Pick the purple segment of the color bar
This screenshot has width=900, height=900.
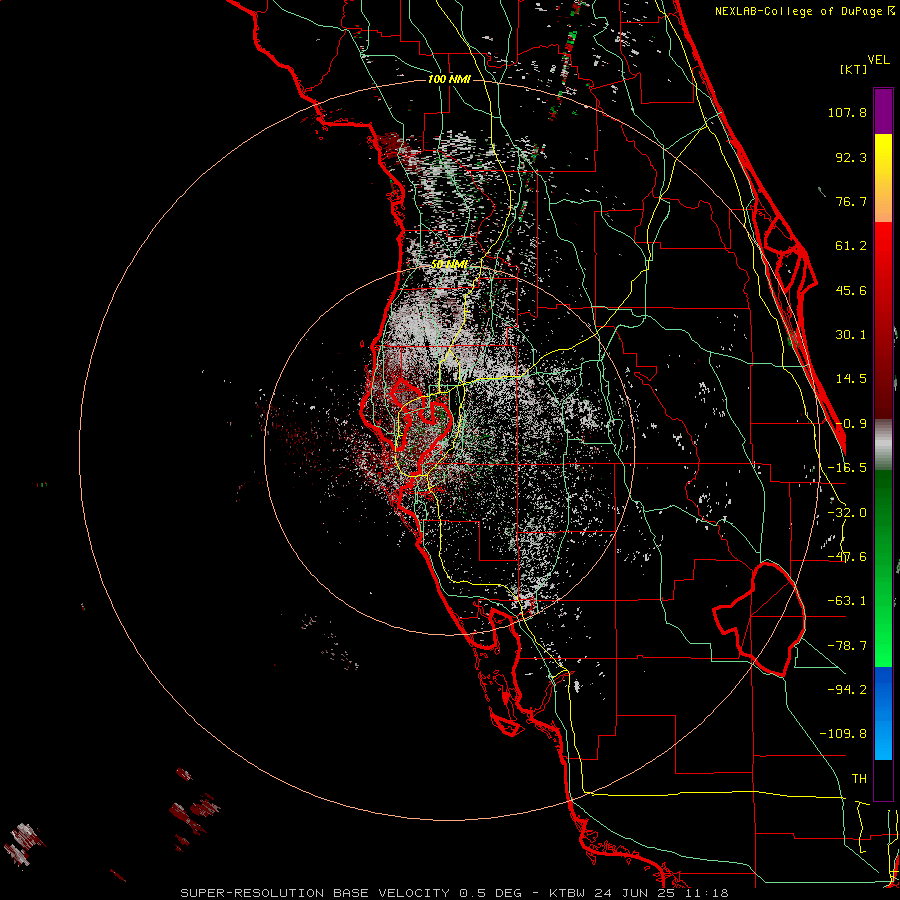[x=883, y=111]
